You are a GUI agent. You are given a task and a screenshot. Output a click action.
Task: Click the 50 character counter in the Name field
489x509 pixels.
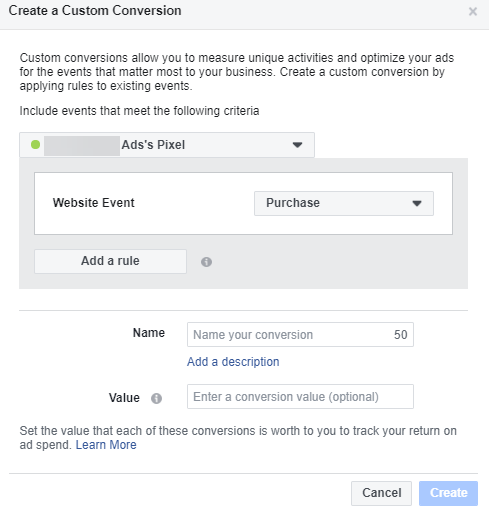pyautogui.click(x=400, y=335)
